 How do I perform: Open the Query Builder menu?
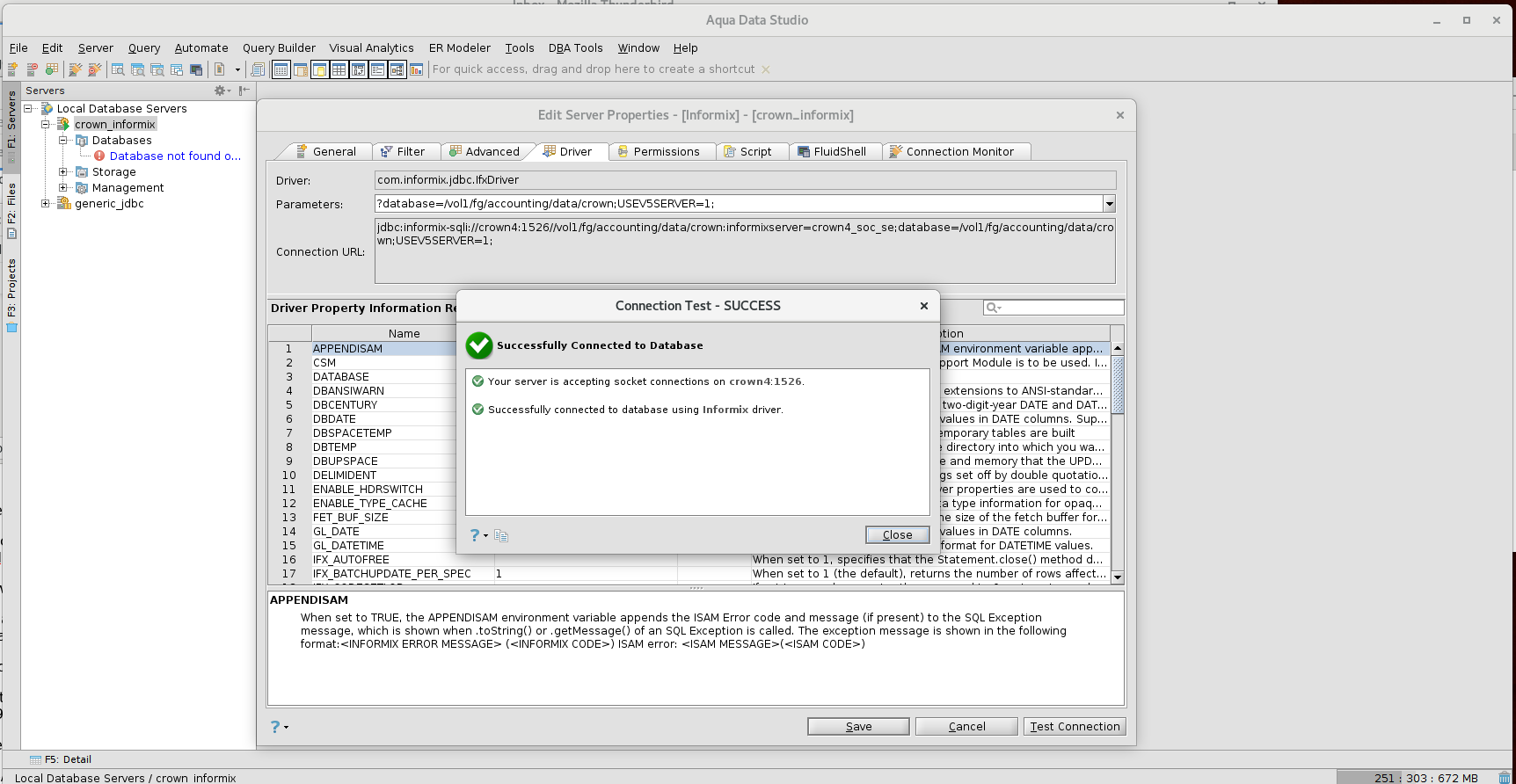279,48
